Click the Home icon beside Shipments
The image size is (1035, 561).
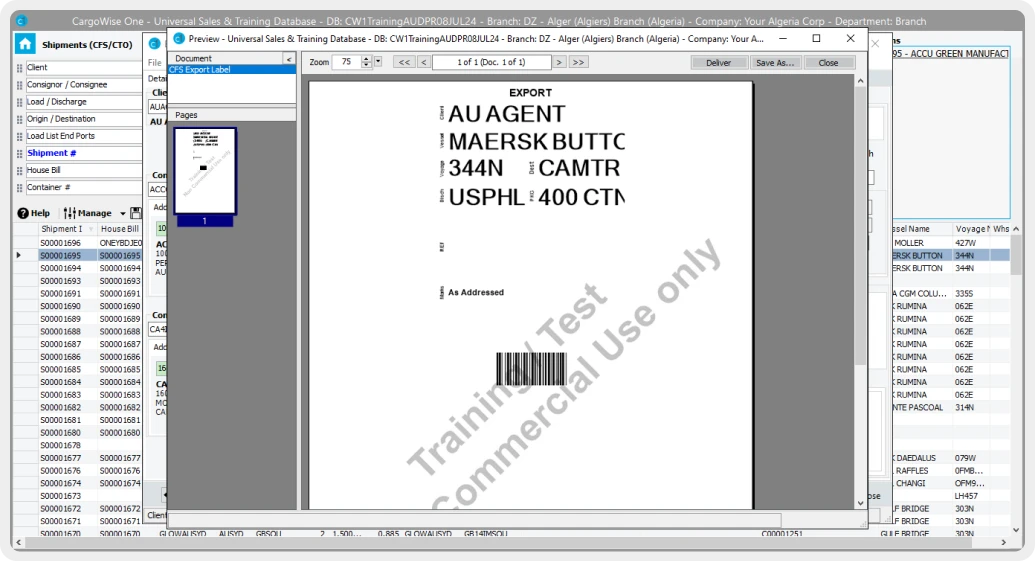pos(25,45)
